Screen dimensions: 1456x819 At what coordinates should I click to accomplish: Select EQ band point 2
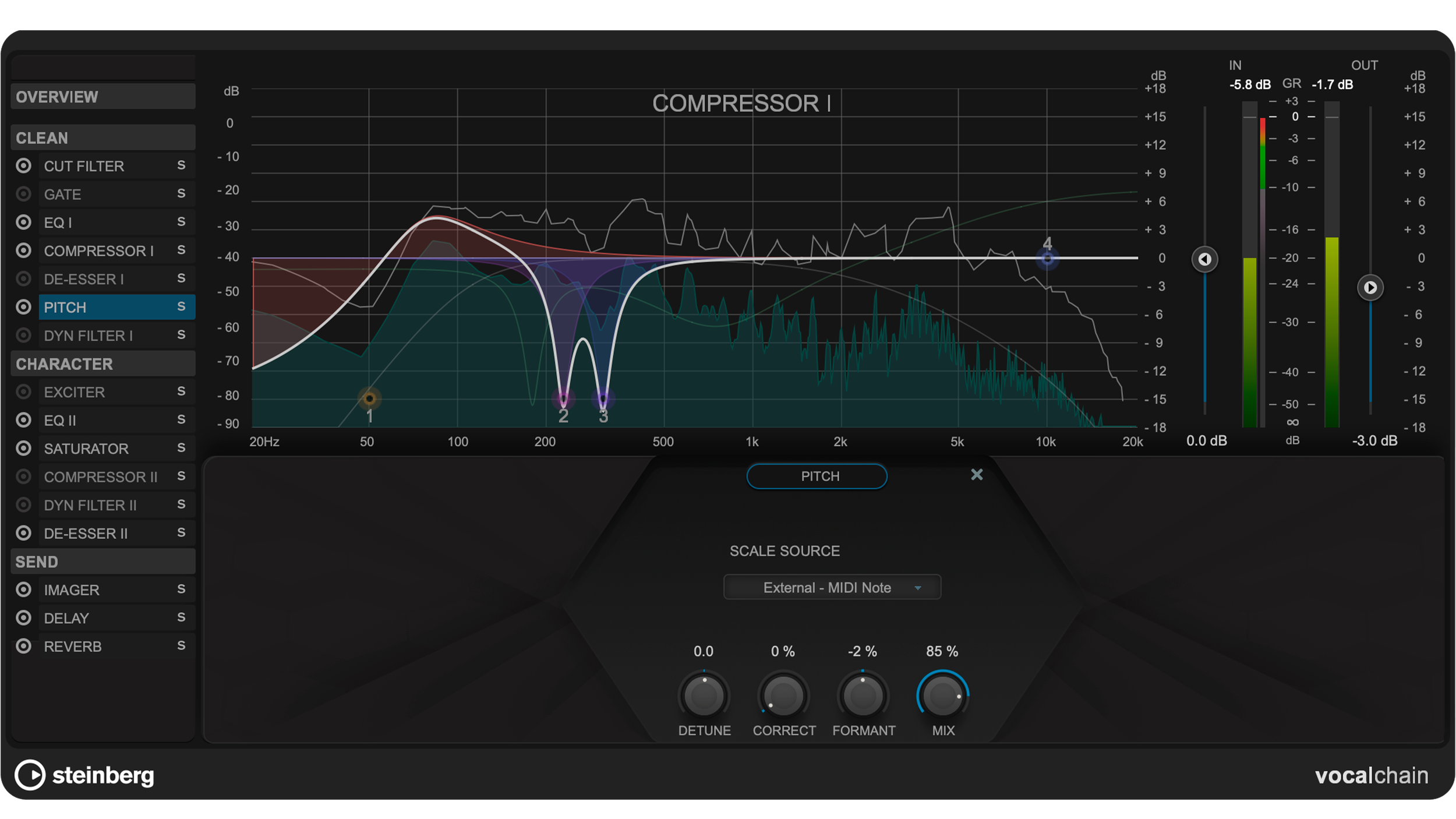click(x=563, y=400)
